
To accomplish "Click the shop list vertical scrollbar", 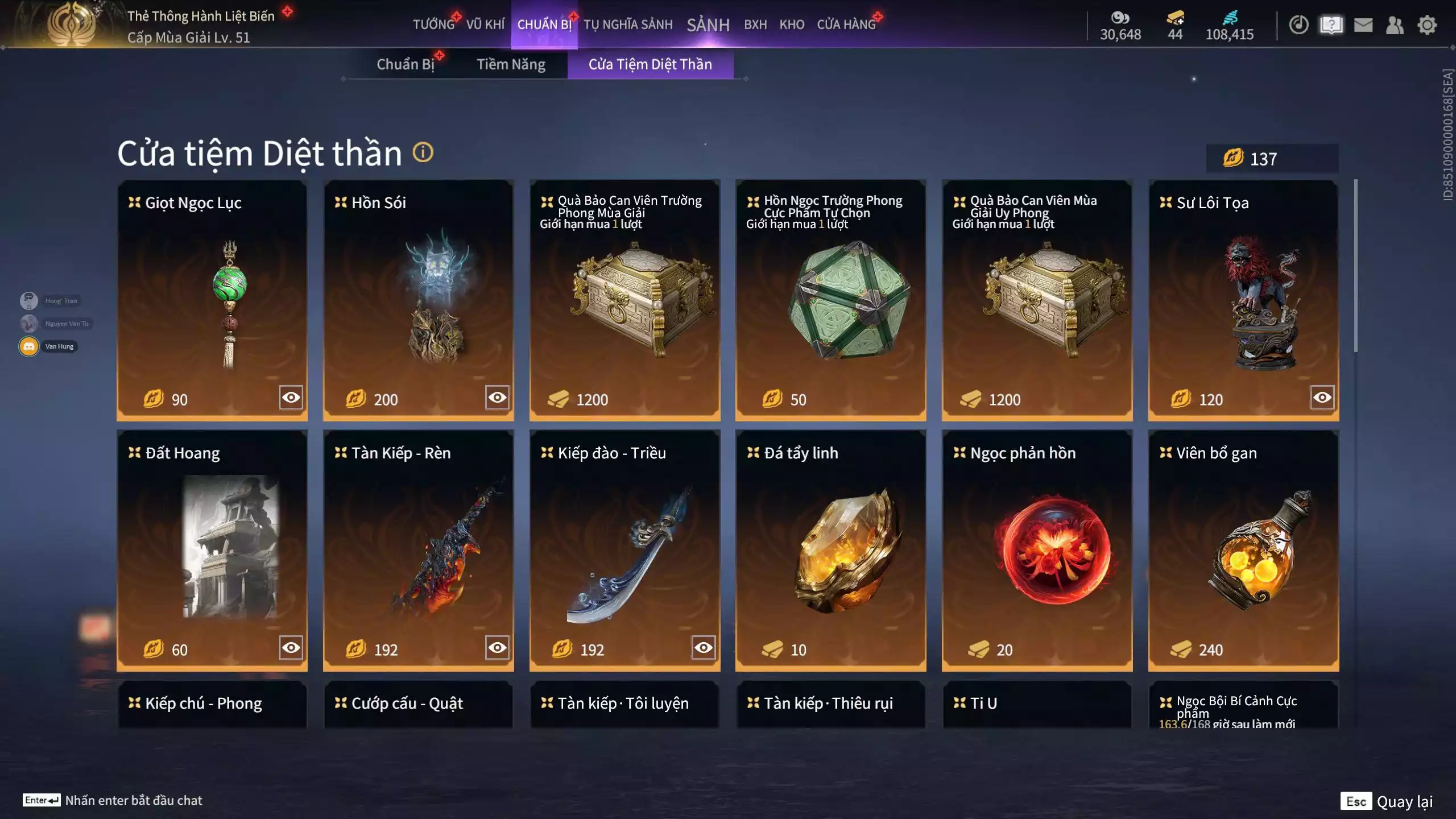I will tap(1356, 266).
